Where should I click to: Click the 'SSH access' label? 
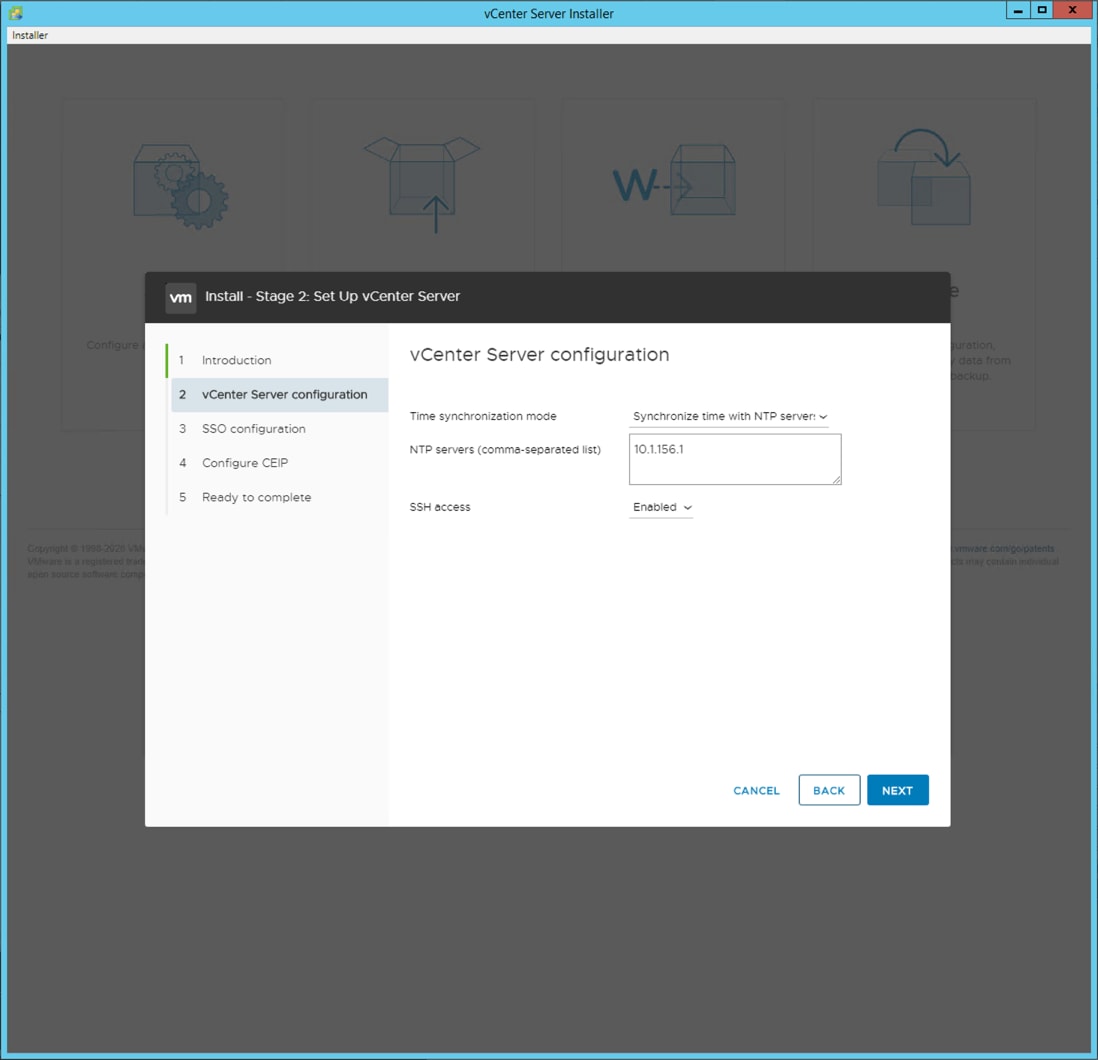(440, 507)
